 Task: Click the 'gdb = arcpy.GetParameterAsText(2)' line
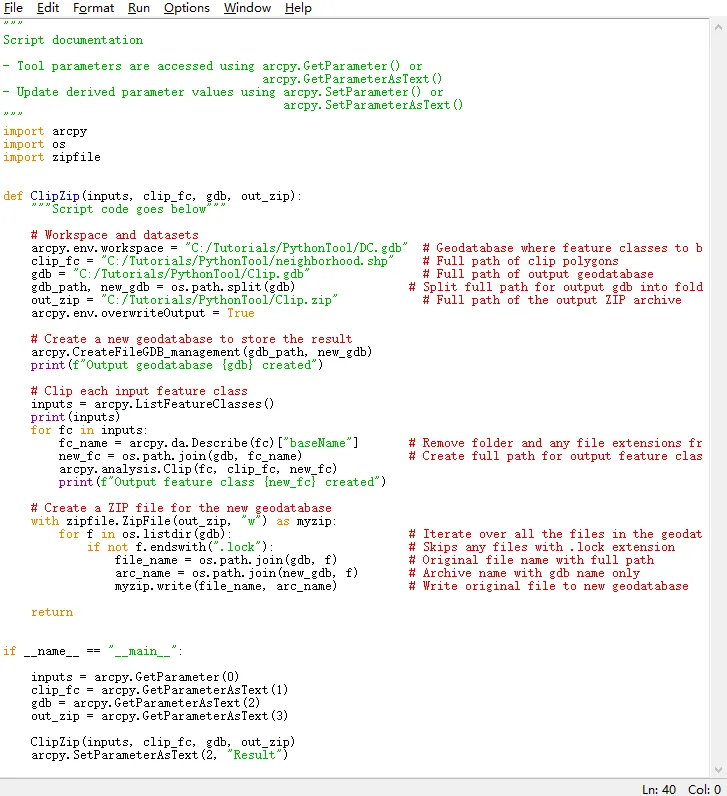pyautogui.click(x=145, y=703)
